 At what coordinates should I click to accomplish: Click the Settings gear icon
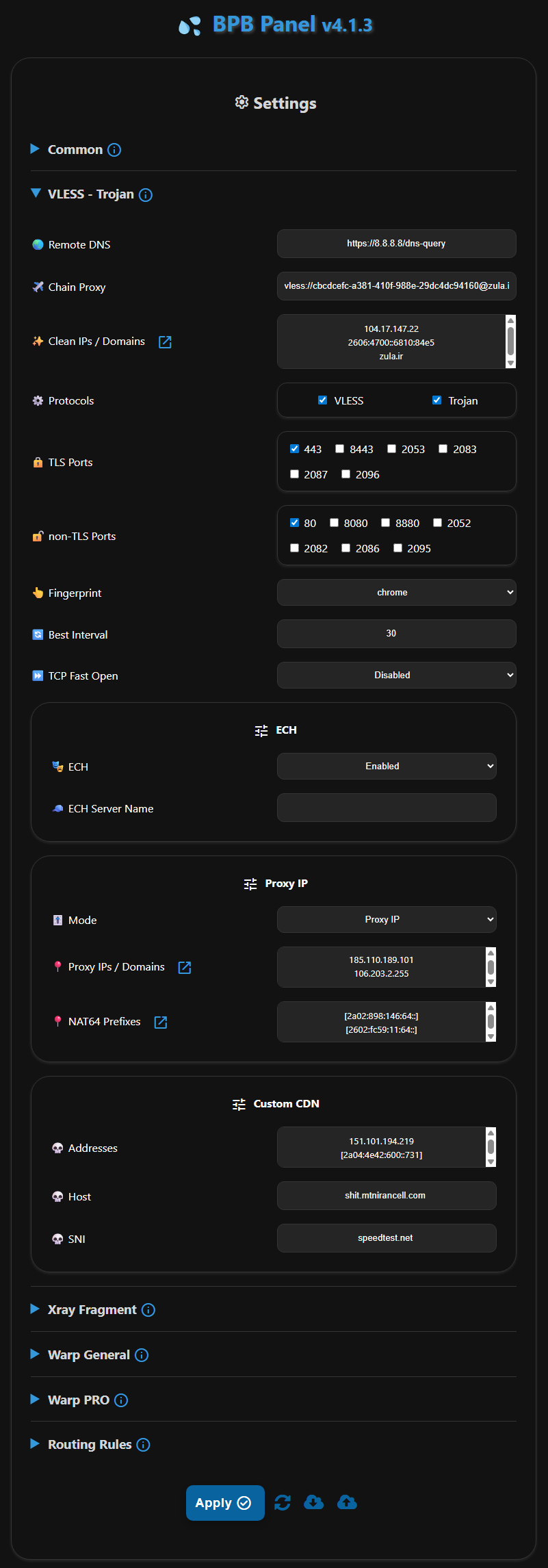[242, 102]
